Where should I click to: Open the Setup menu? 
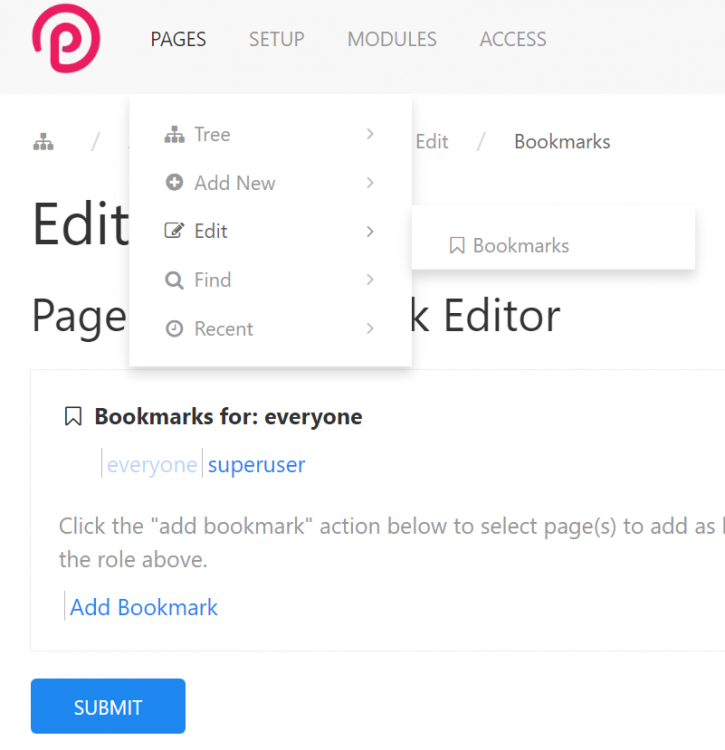point(276,40)
